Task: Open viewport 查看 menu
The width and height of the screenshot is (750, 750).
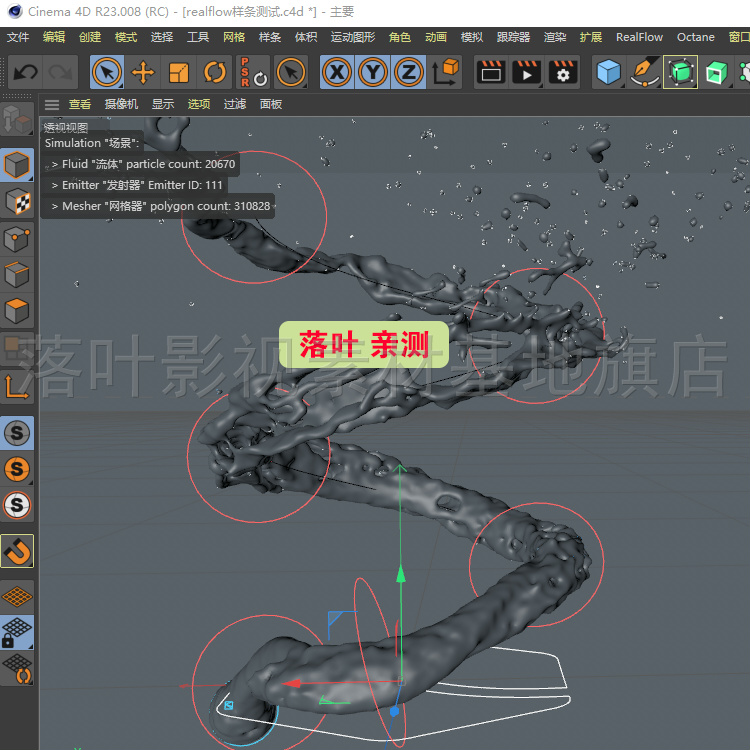Action: [x=79, y=104]
